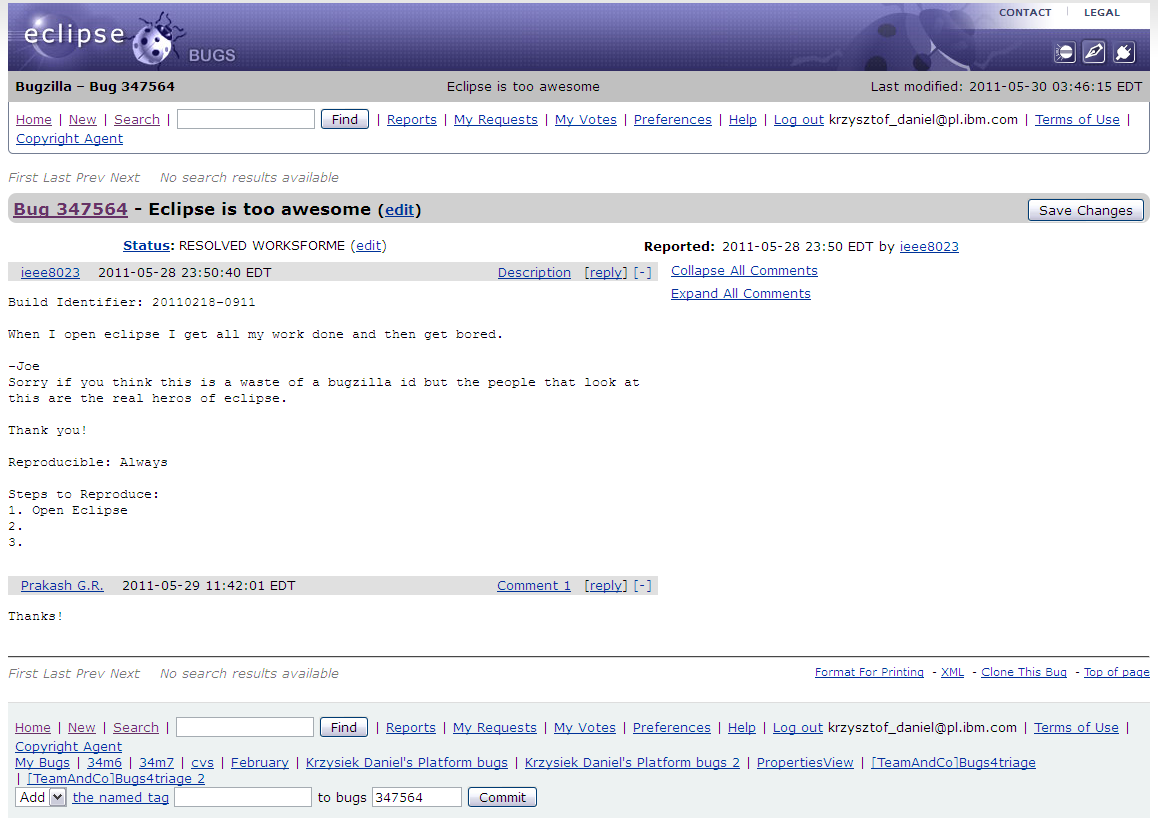Click Expand All Comments
The height and width of the screenshot is (820, 1158).
741,294
